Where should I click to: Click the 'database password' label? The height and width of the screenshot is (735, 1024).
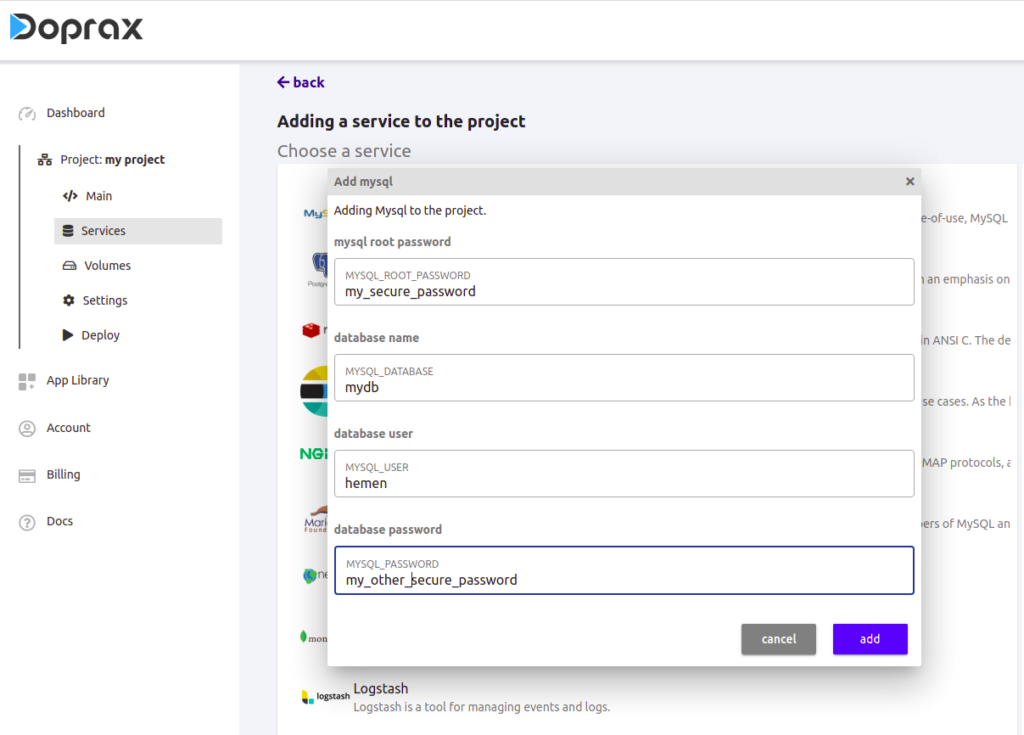coord(388,530)
